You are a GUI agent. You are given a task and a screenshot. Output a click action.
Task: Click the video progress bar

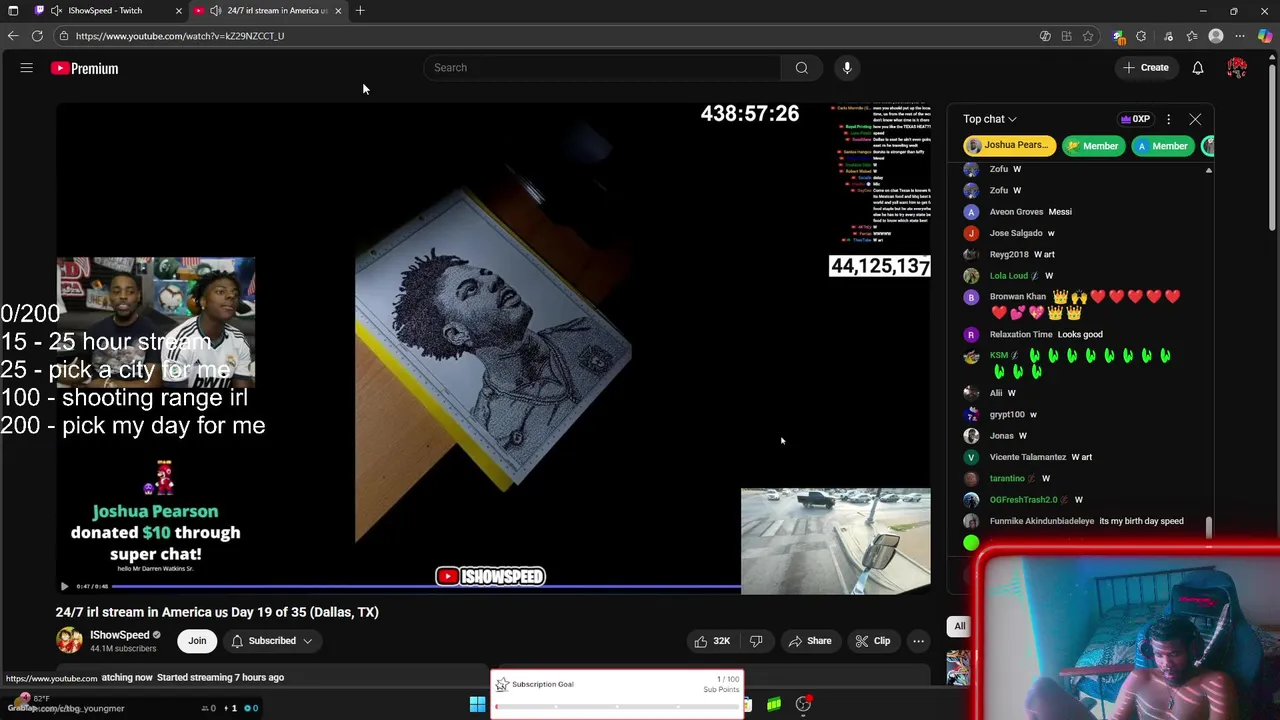[x=425, y=586]
